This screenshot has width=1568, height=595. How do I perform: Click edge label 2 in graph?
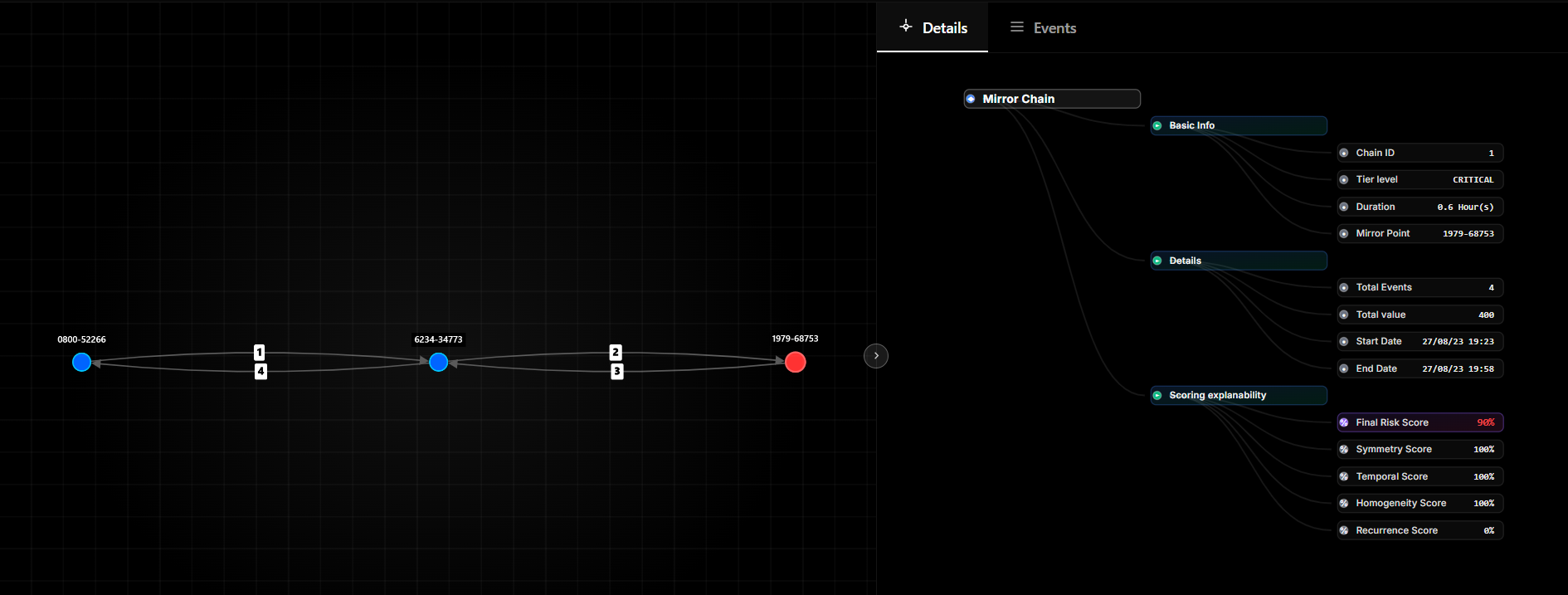pos(616,352)
